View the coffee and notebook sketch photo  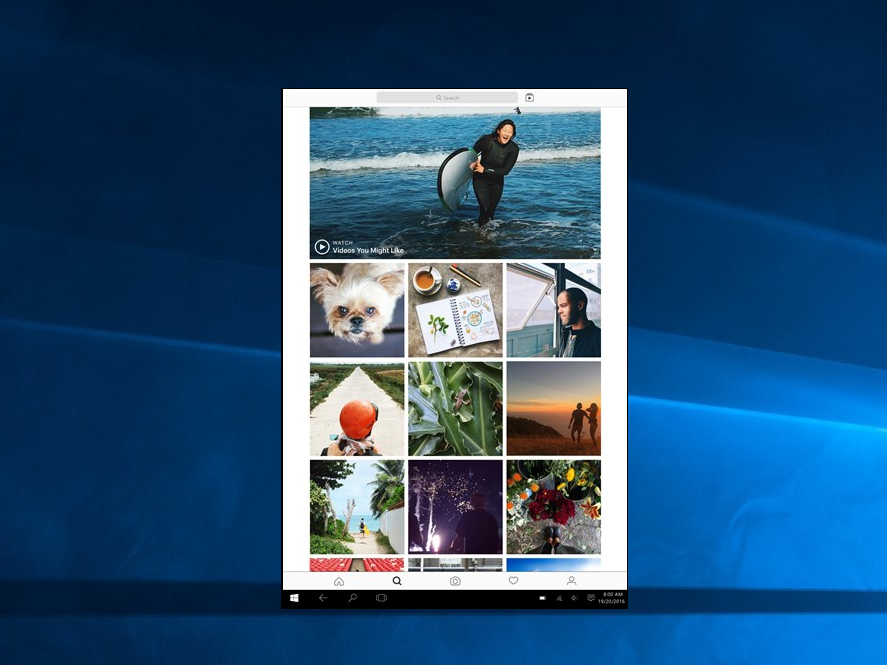click(455, 308)
